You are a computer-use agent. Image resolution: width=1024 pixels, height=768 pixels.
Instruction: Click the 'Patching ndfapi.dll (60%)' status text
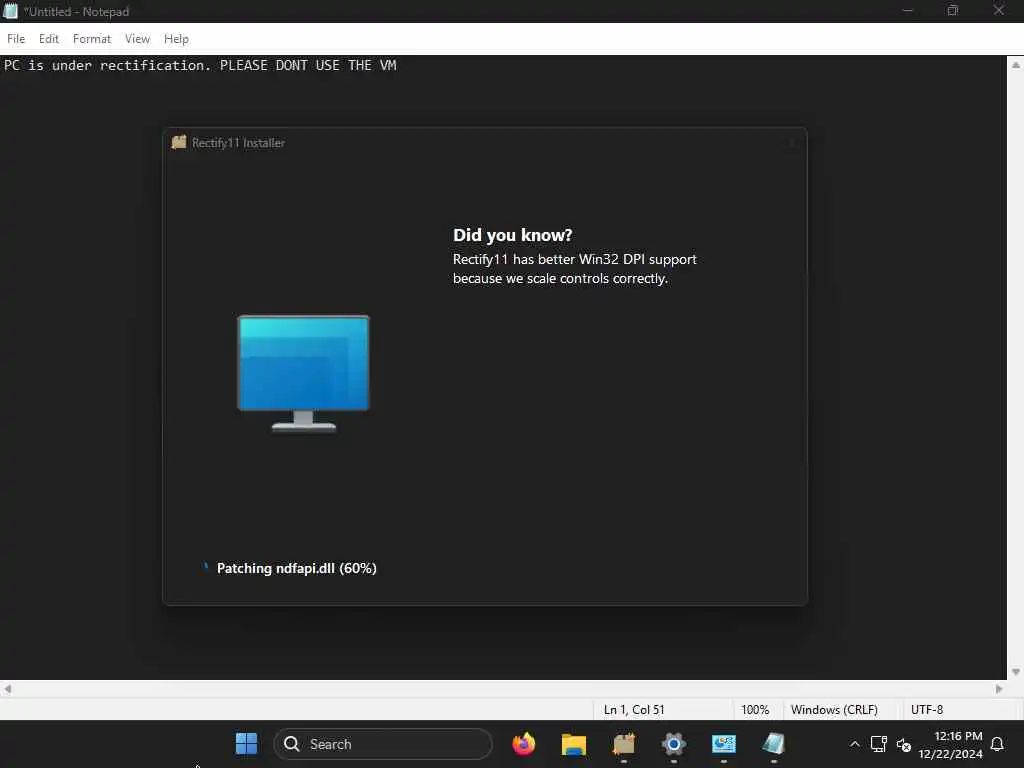[x=296, y=568]
